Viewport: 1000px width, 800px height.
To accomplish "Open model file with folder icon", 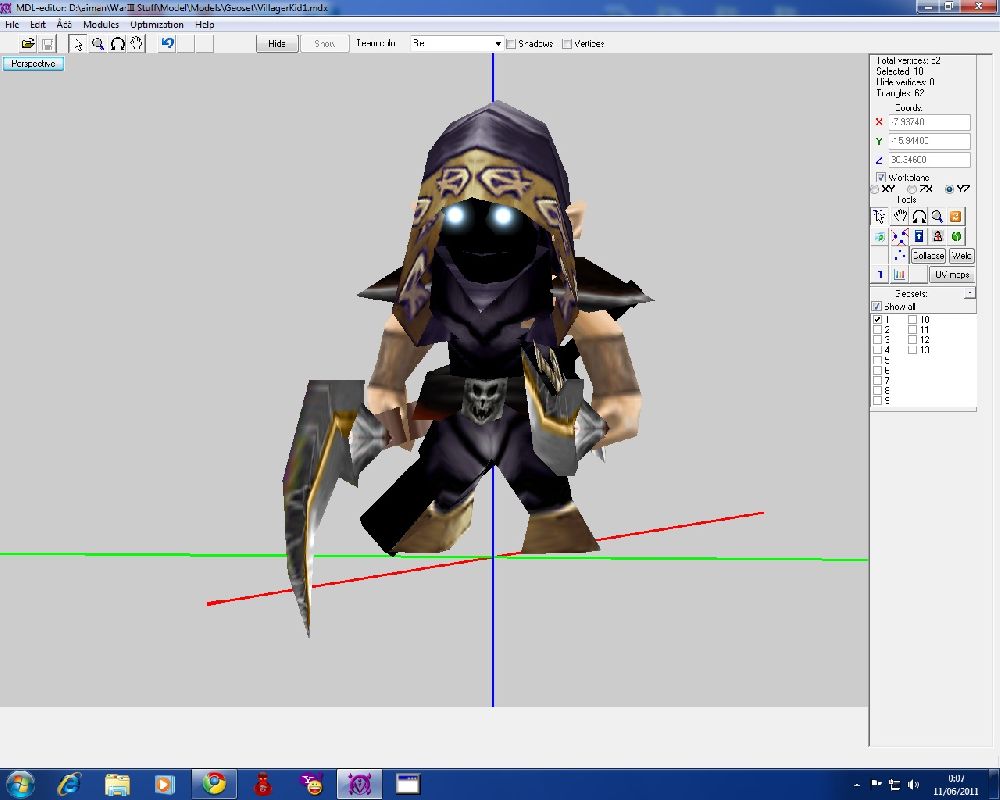I will (28, 44).
